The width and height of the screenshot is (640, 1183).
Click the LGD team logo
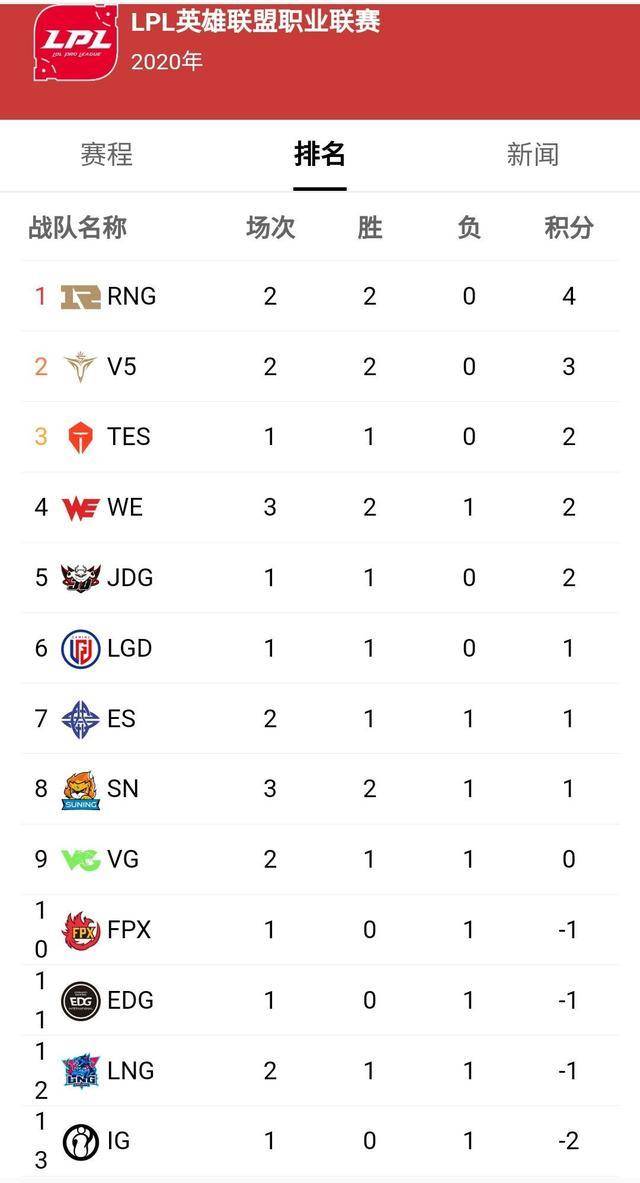pyautogui.click(x=80, y=649)
